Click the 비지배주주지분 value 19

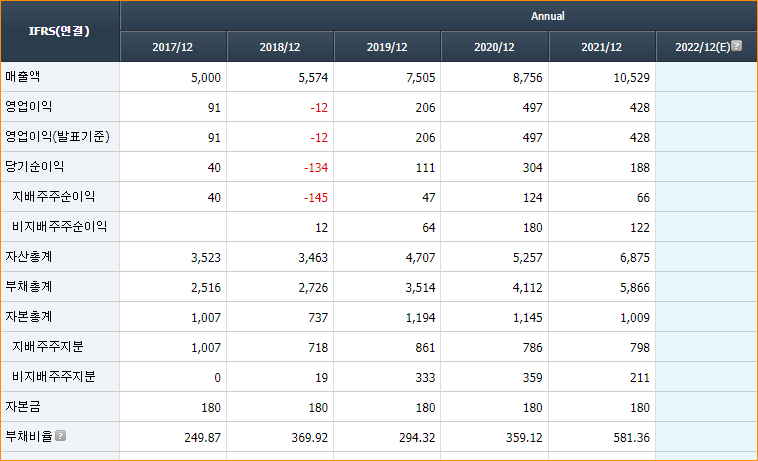coord(321,377)
